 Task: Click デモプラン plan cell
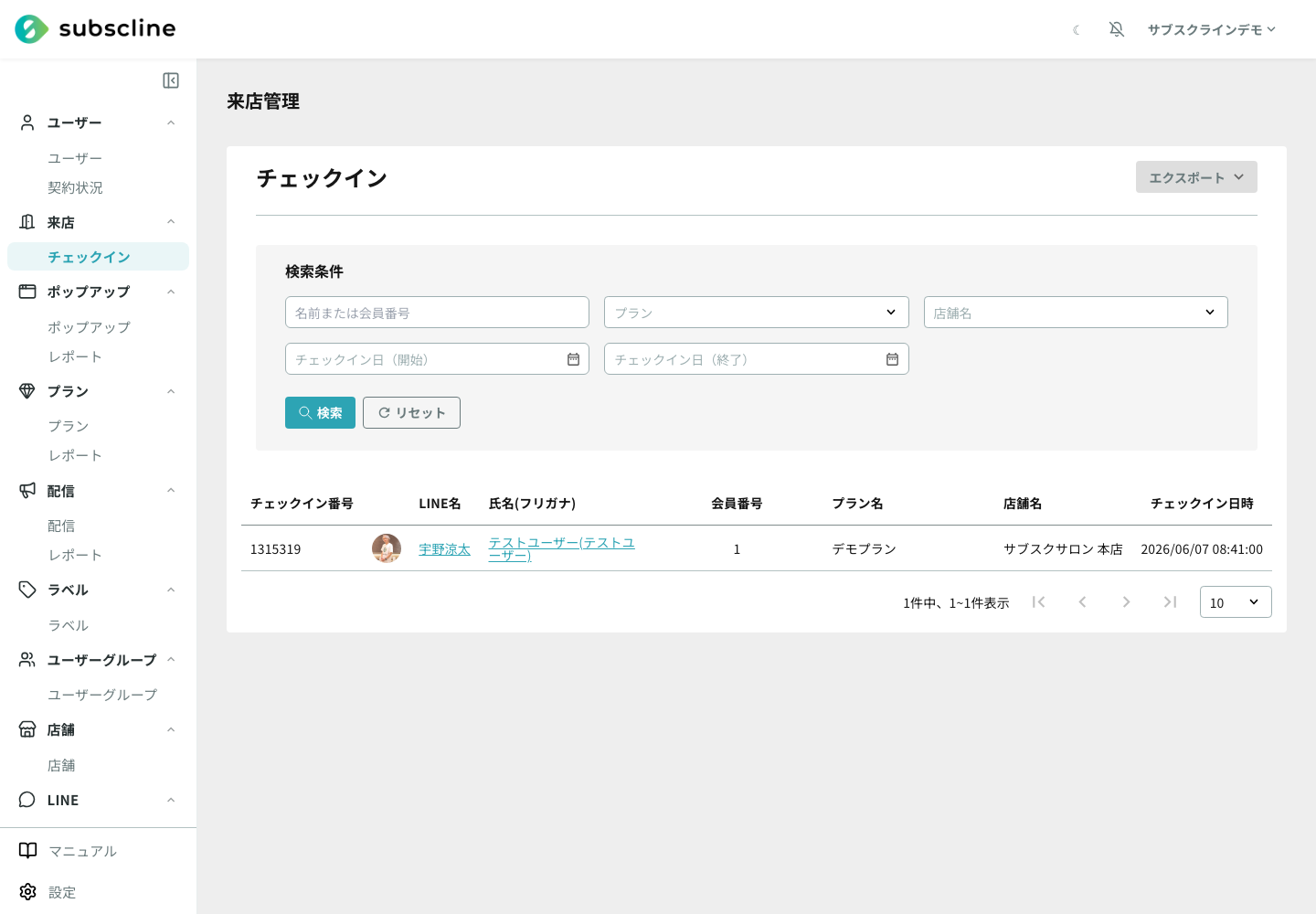864,549
